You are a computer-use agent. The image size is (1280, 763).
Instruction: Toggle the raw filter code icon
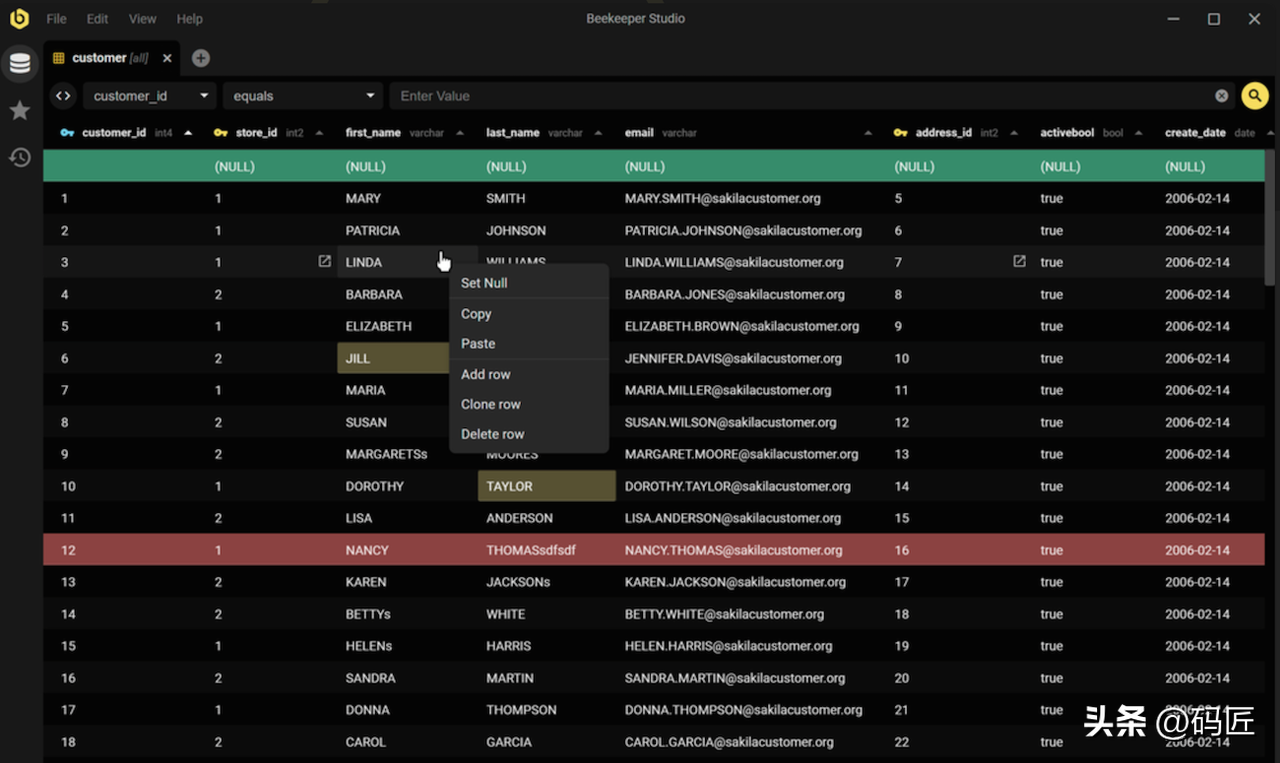point(63,96)
